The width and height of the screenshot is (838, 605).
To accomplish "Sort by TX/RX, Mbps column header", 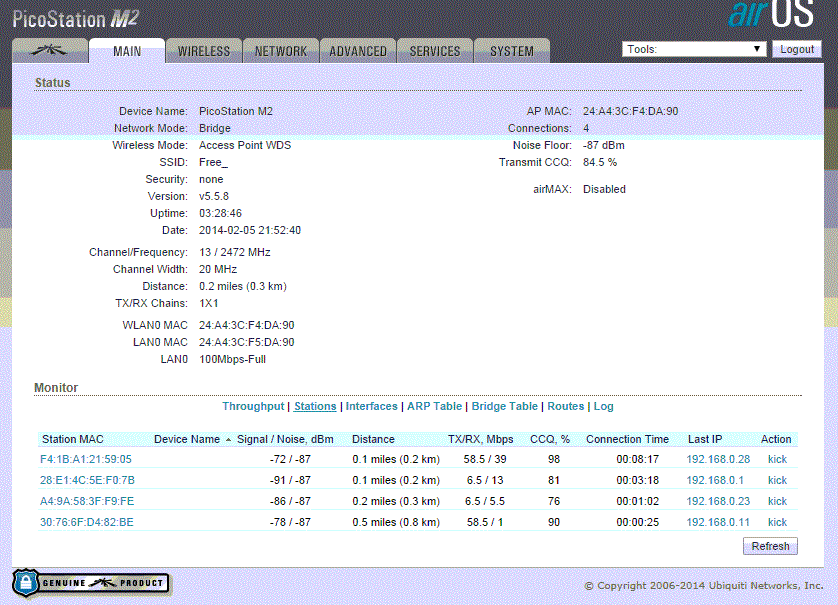I will coord(480,439).
